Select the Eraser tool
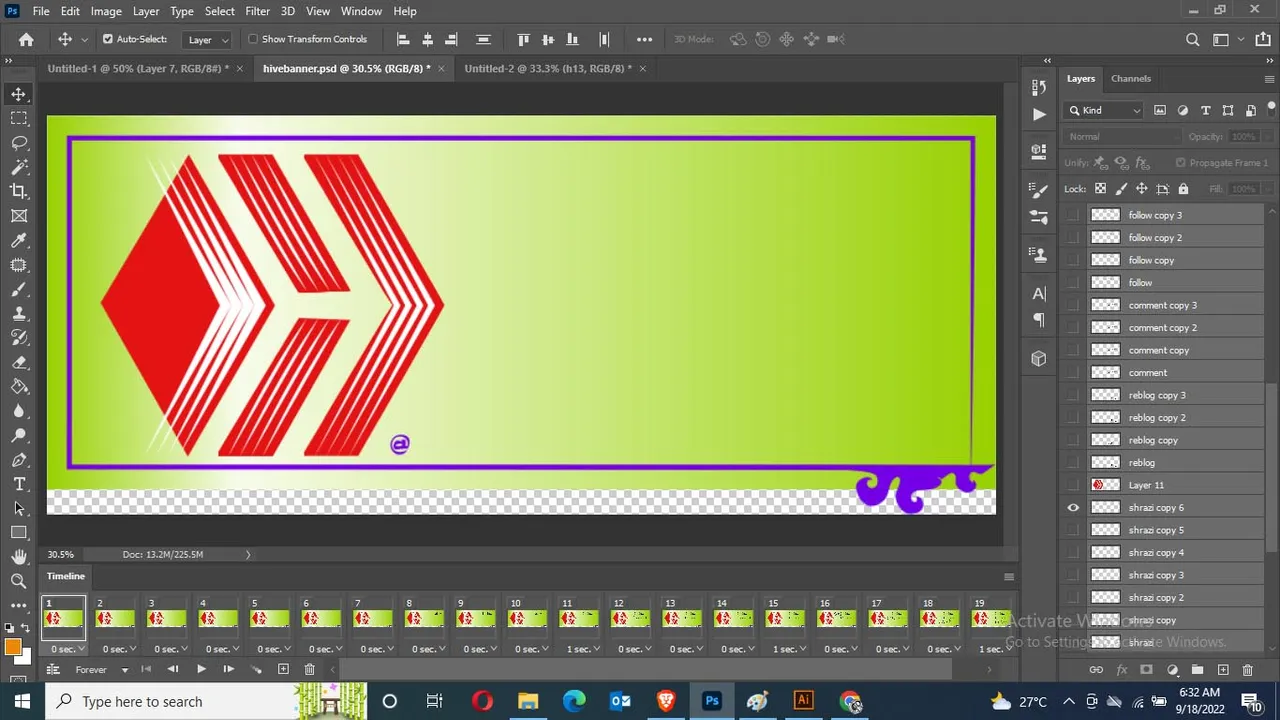 (x=19, y=362)
